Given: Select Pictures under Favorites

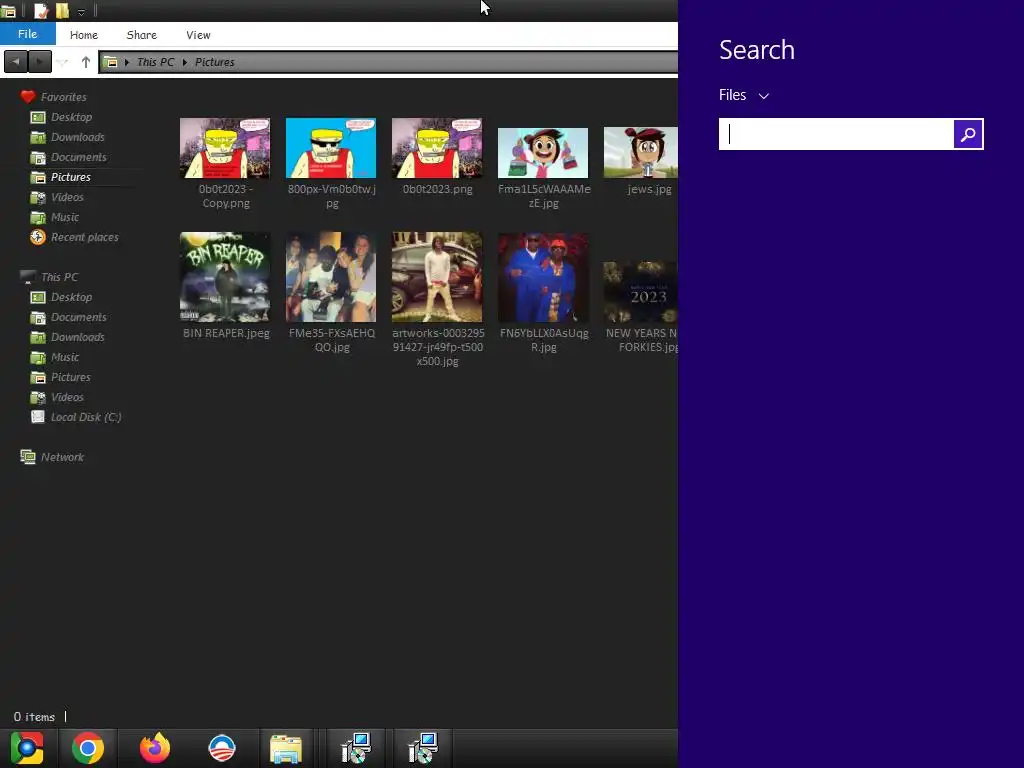Looking at the screenshot, I should pyautogui.click(x=71, y=177).
